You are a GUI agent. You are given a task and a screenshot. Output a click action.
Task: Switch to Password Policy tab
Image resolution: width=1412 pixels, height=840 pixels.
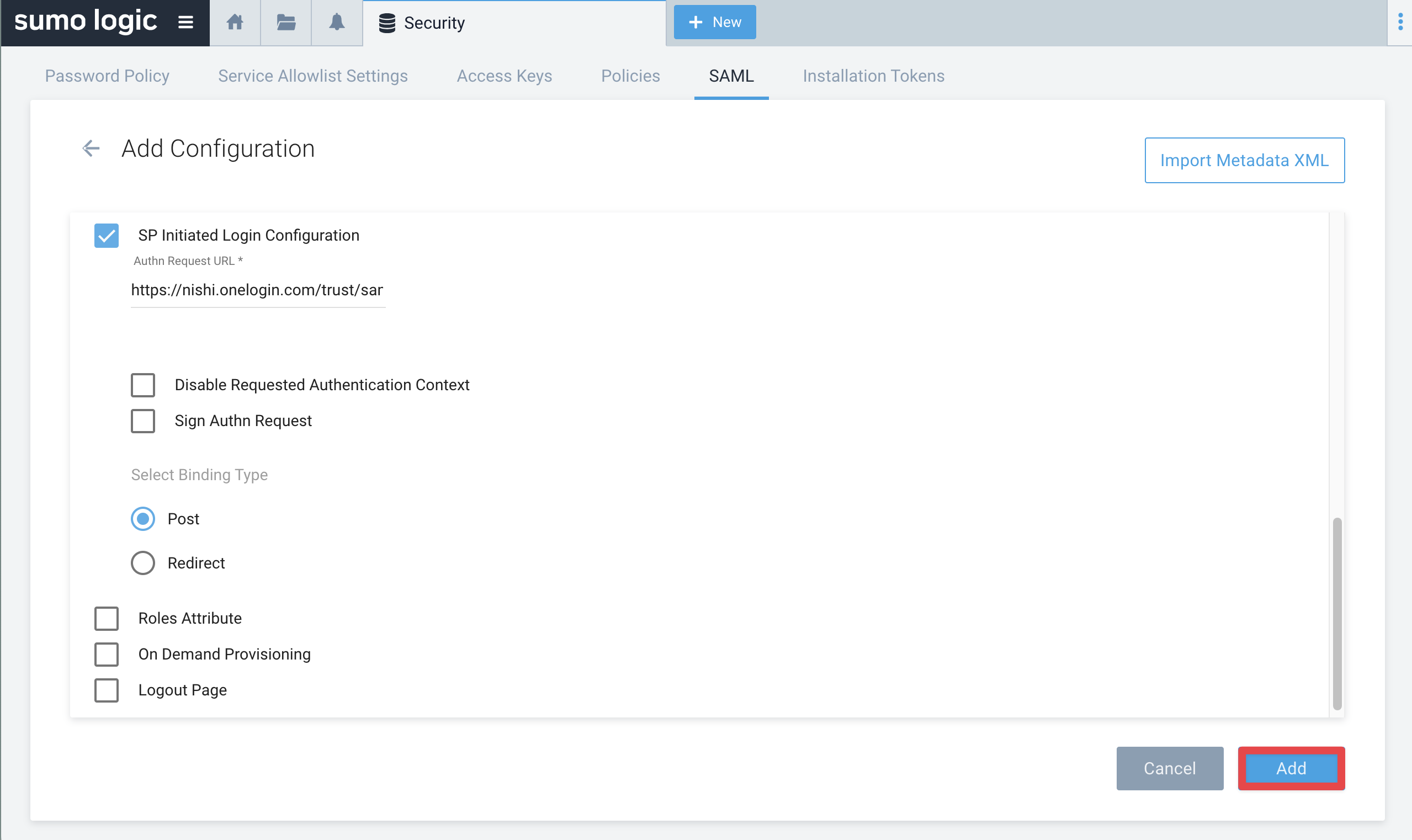point(107,76)
